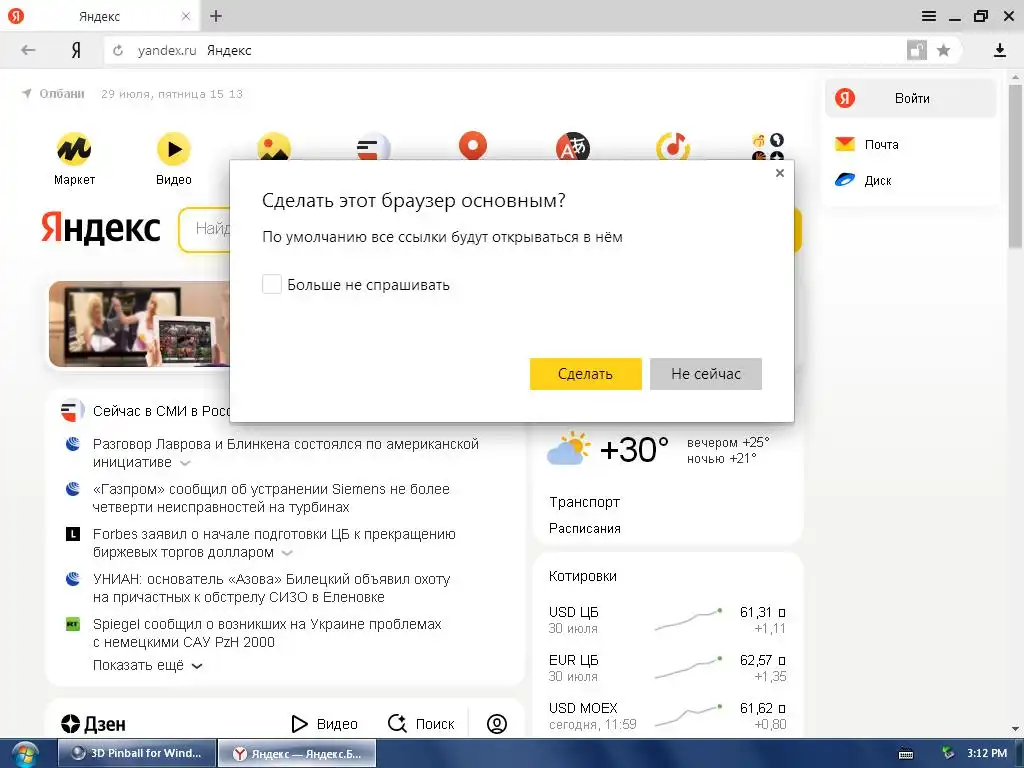Expand the Forbes news item chevron
The height and width of the screenshot is (768, 1024).
[287, 553]
